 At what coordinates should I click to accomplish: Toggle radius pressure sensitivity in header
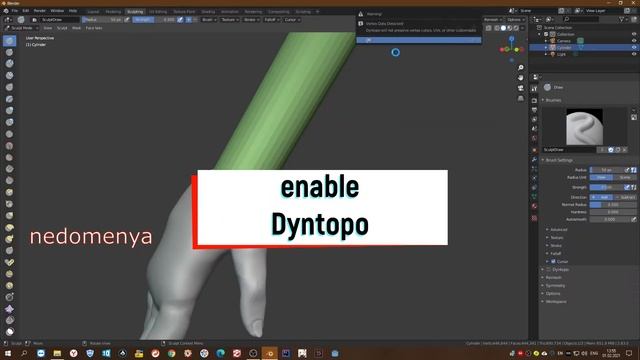127,20
